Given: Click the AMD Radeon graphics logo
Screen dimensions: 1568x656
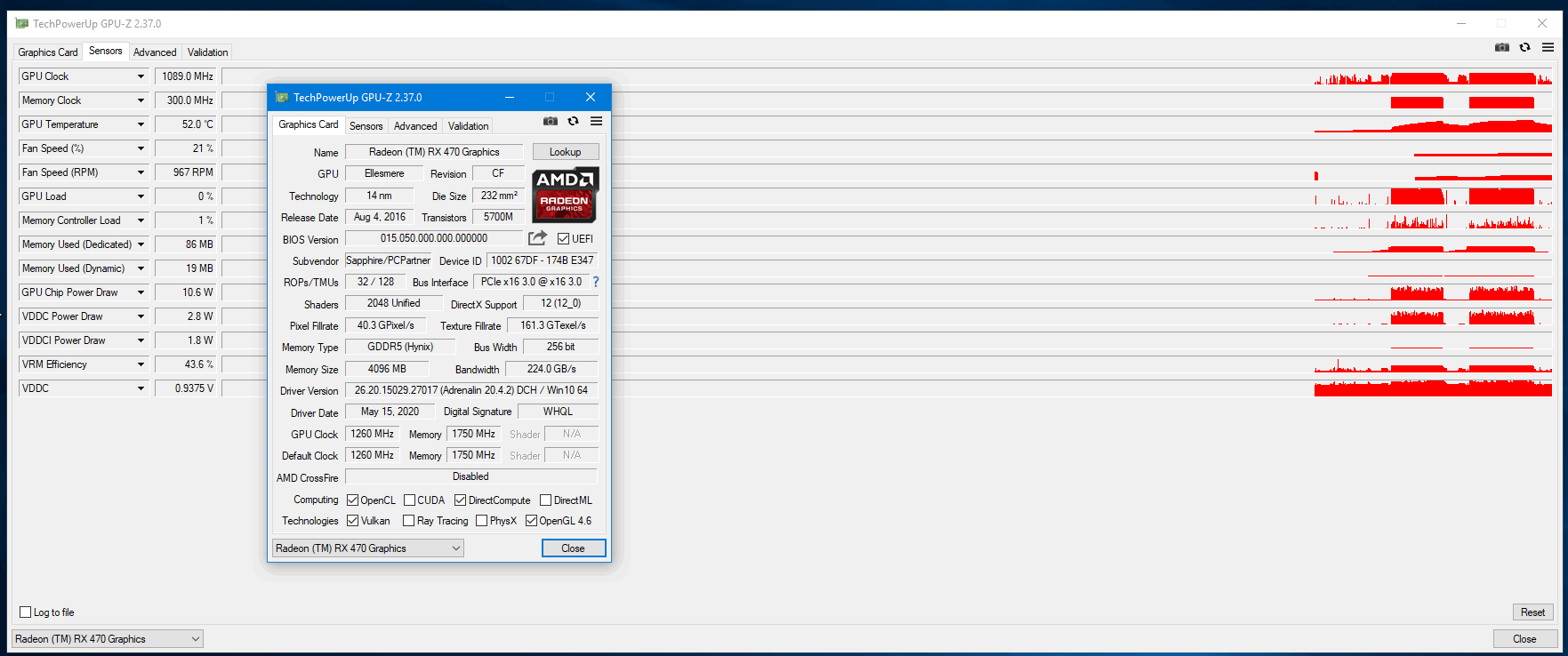Looking at the screenshot, I should click(x=566, y=195).
